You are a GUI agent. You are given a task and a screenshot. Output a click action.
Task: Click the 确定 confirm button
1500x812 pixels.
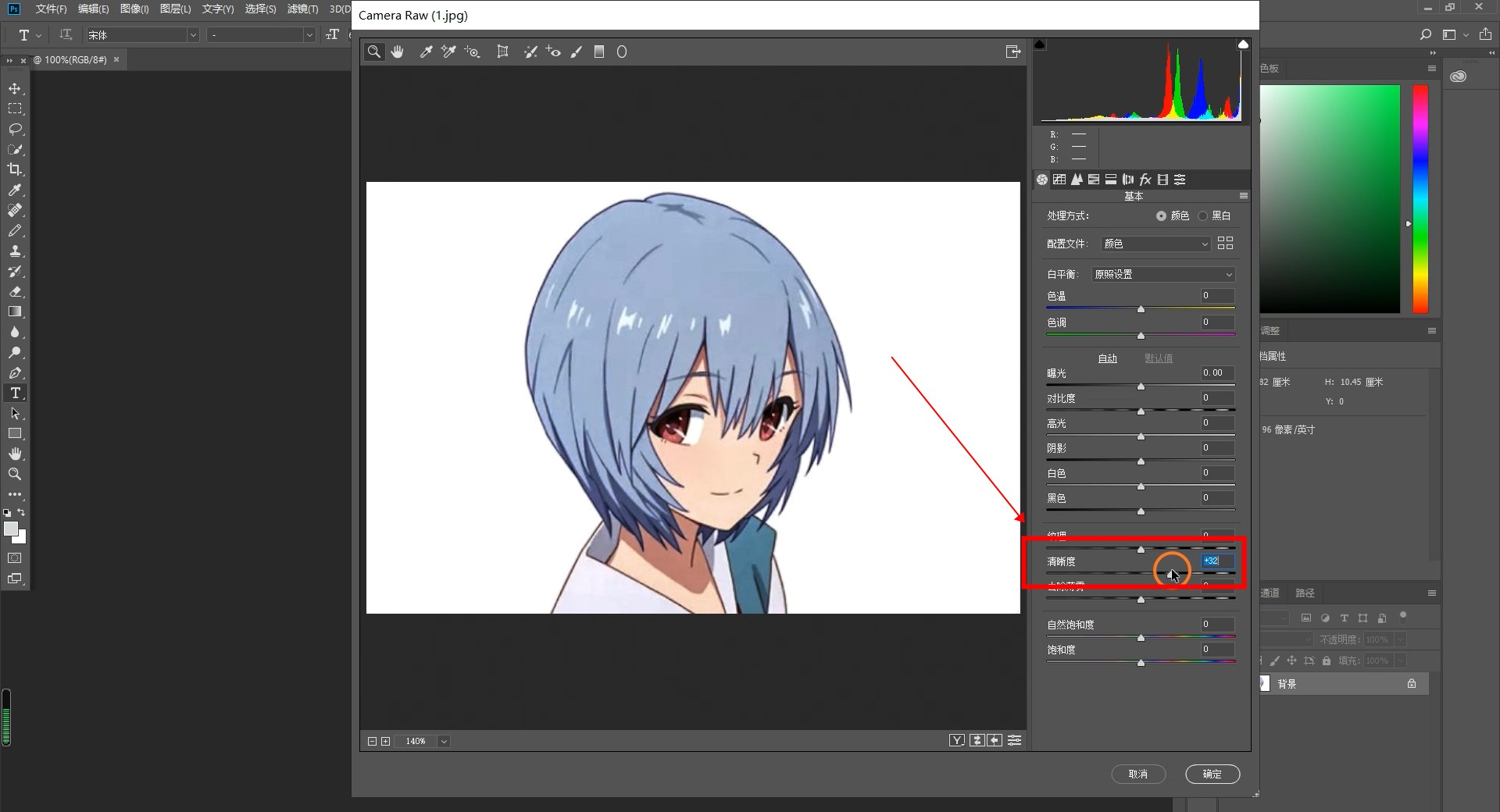click(1212, 774)
